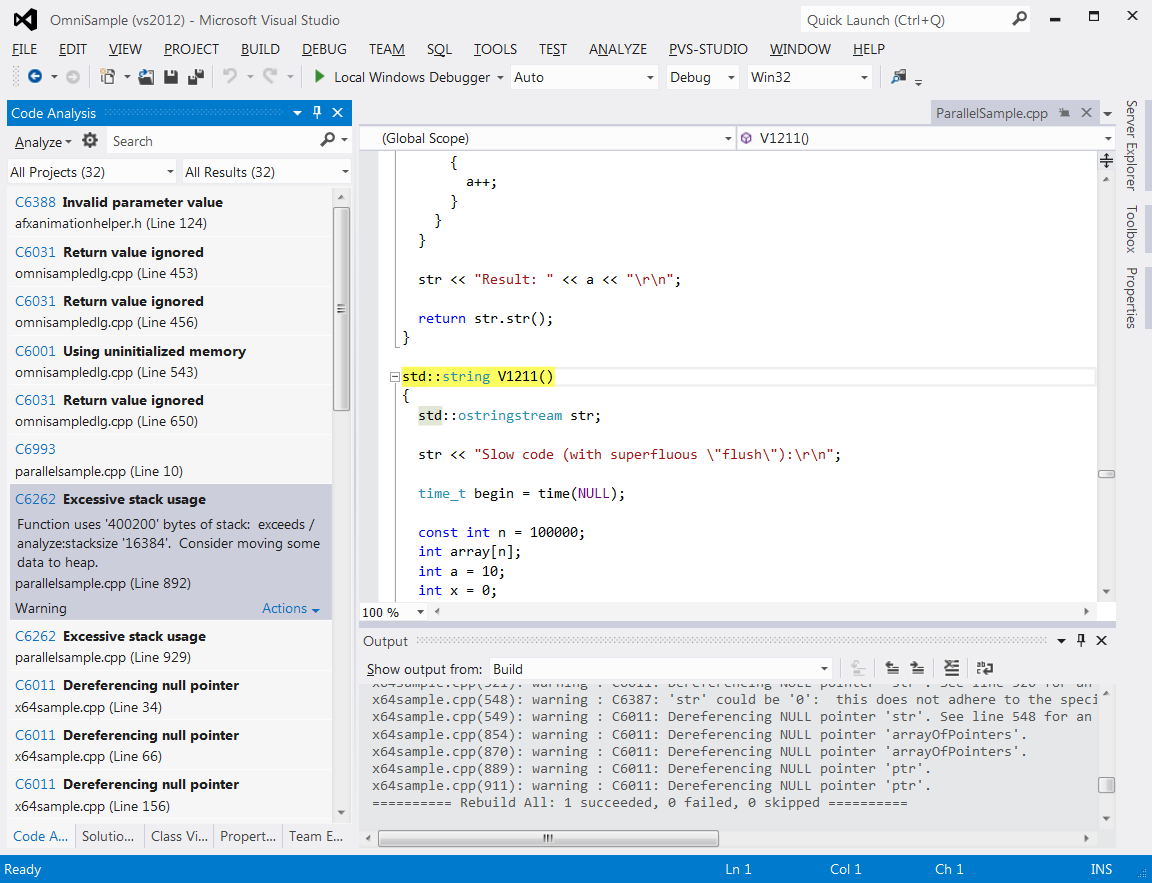1152x883 pixels.
Task: Go to next message in Output
Action: coord(917,668)
